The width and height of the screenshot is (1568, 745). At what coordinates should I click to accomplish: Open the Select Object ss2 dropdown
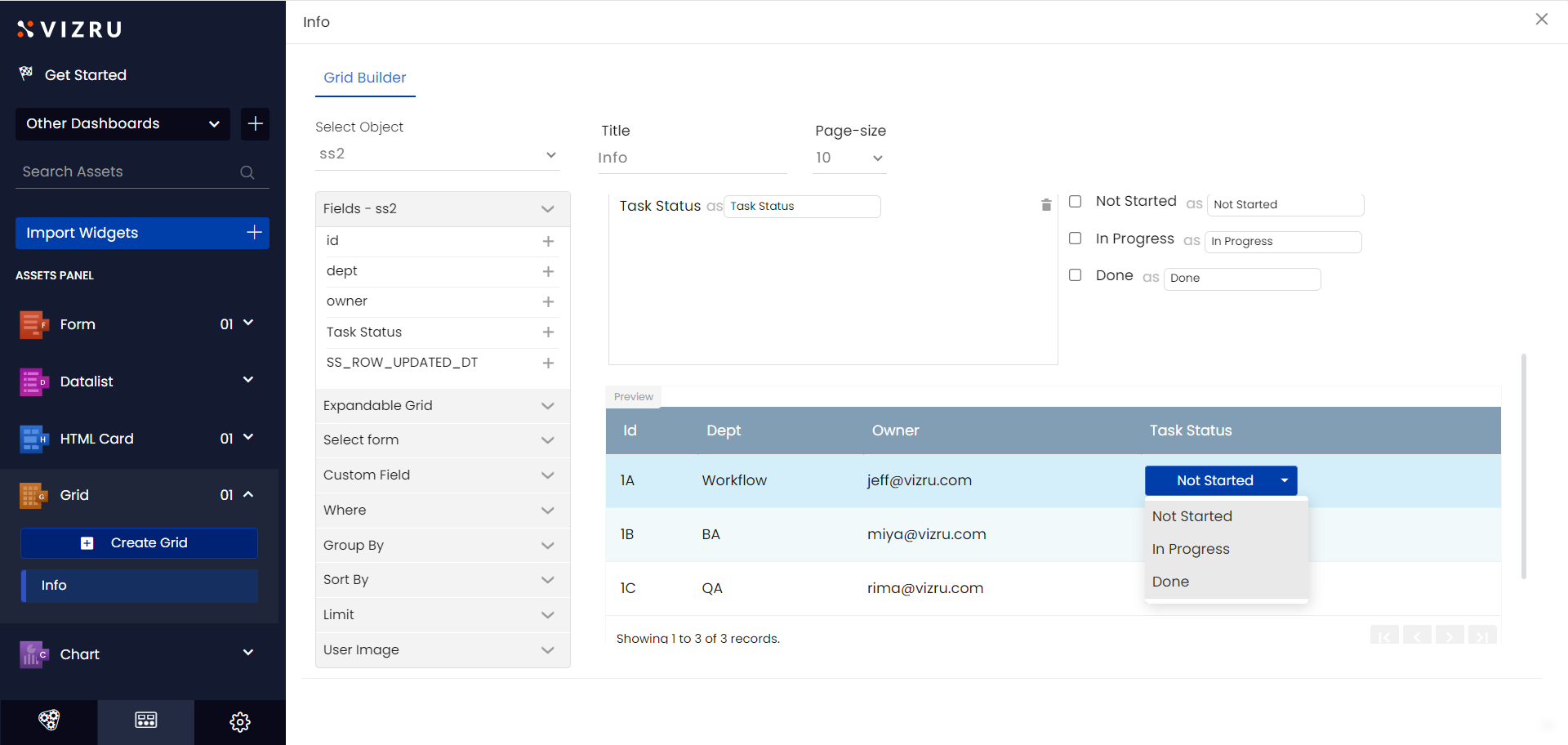437,154
